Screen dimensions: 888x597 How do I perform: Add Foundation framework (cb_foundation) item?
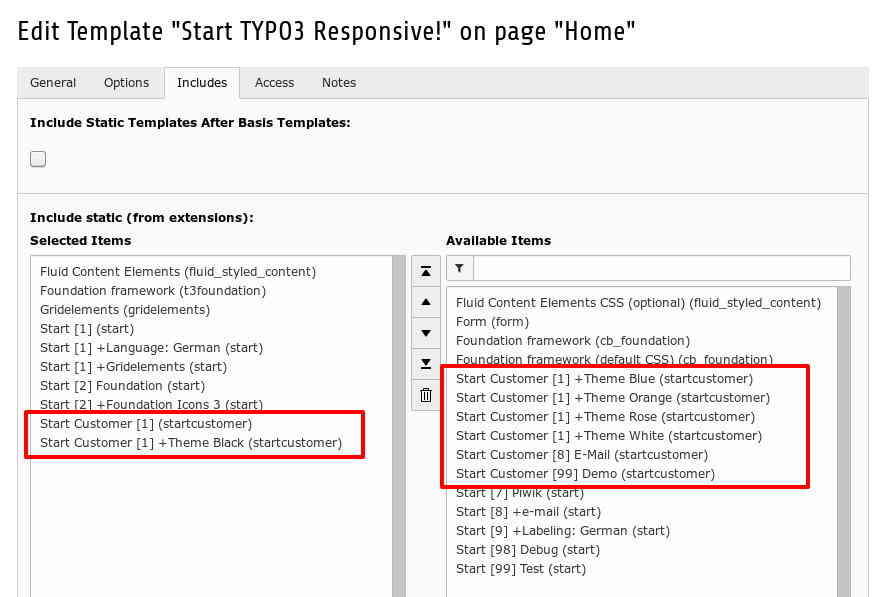[573, 341]
